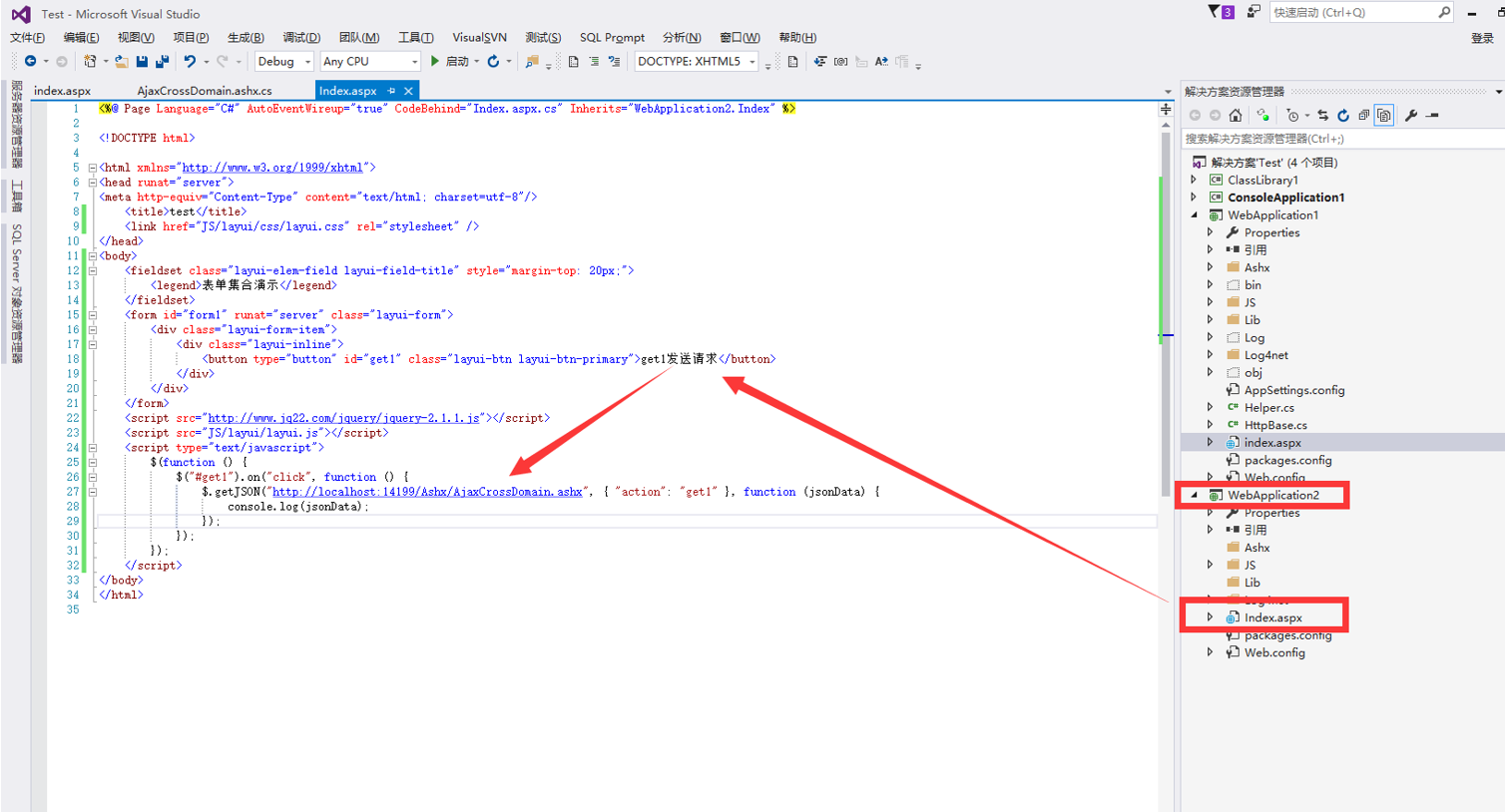Collapse the WebApplication1 project node

click(1194, 215)
